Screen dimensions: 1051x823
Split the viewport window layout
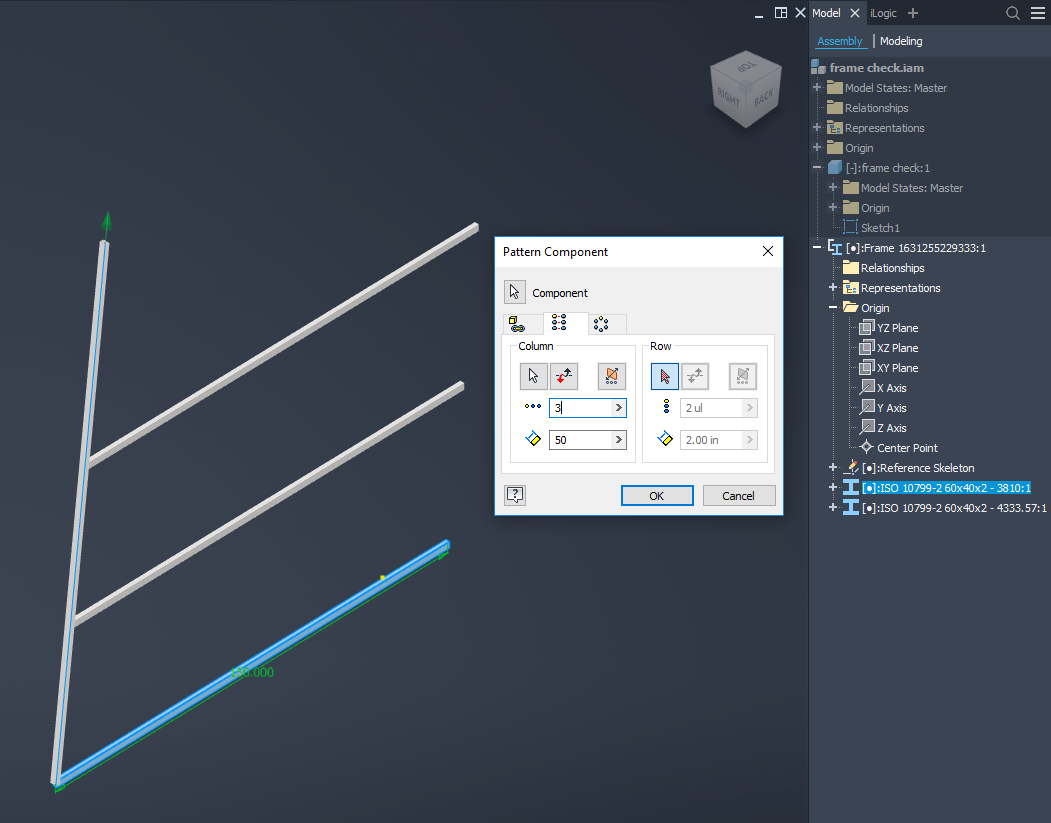click(780, 13)
